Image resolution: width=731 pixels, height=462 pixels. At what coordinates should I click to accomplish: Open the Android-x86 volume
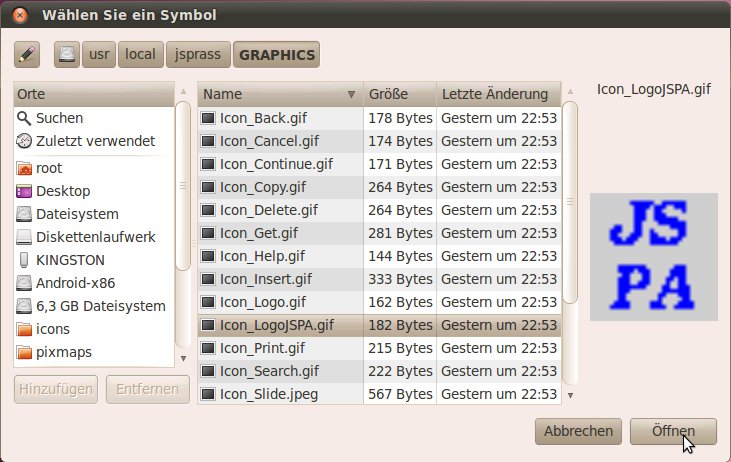pos(73,283)
